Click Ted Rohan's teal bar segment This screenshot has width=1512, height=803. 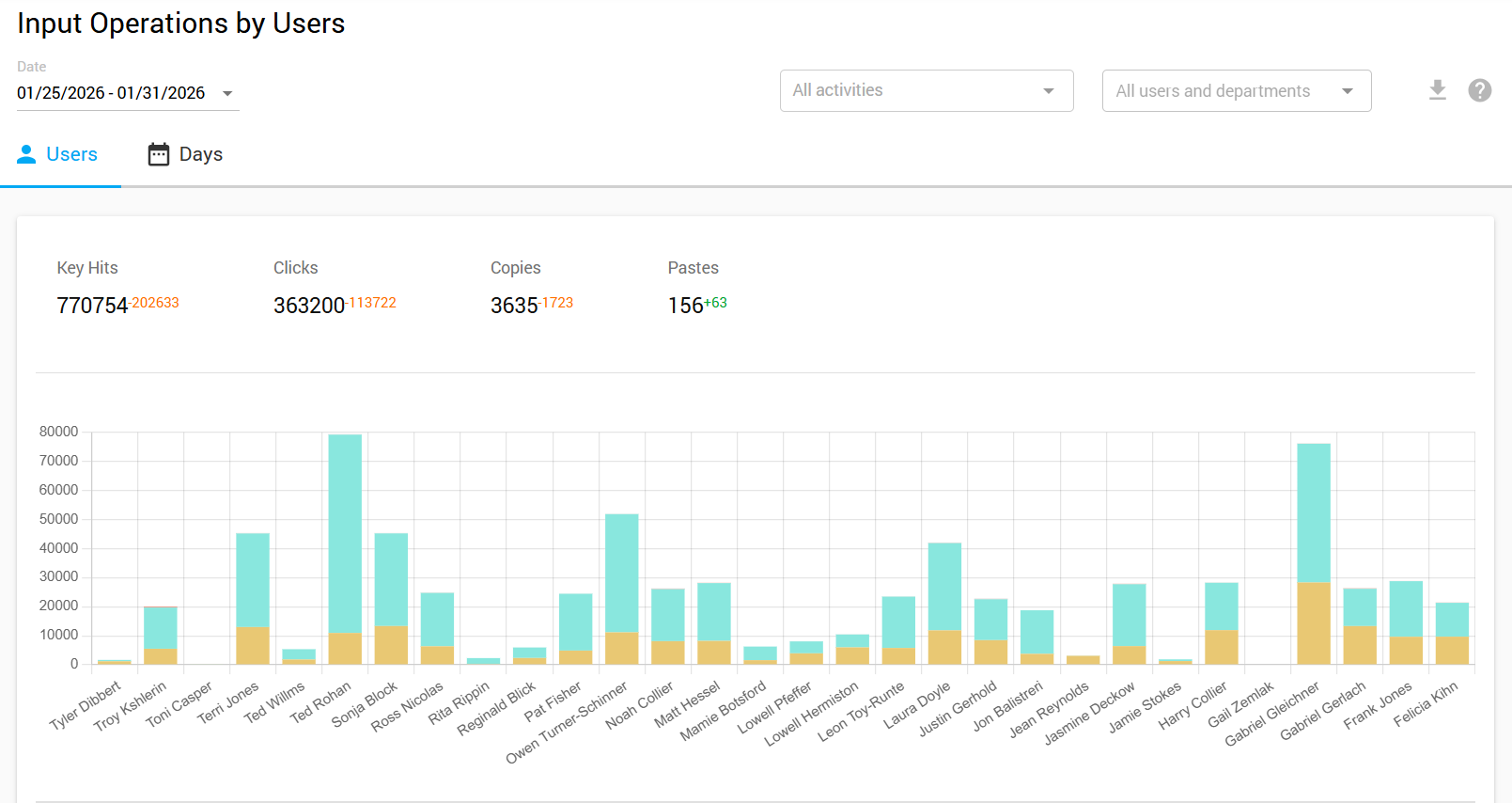pos(345,531)
